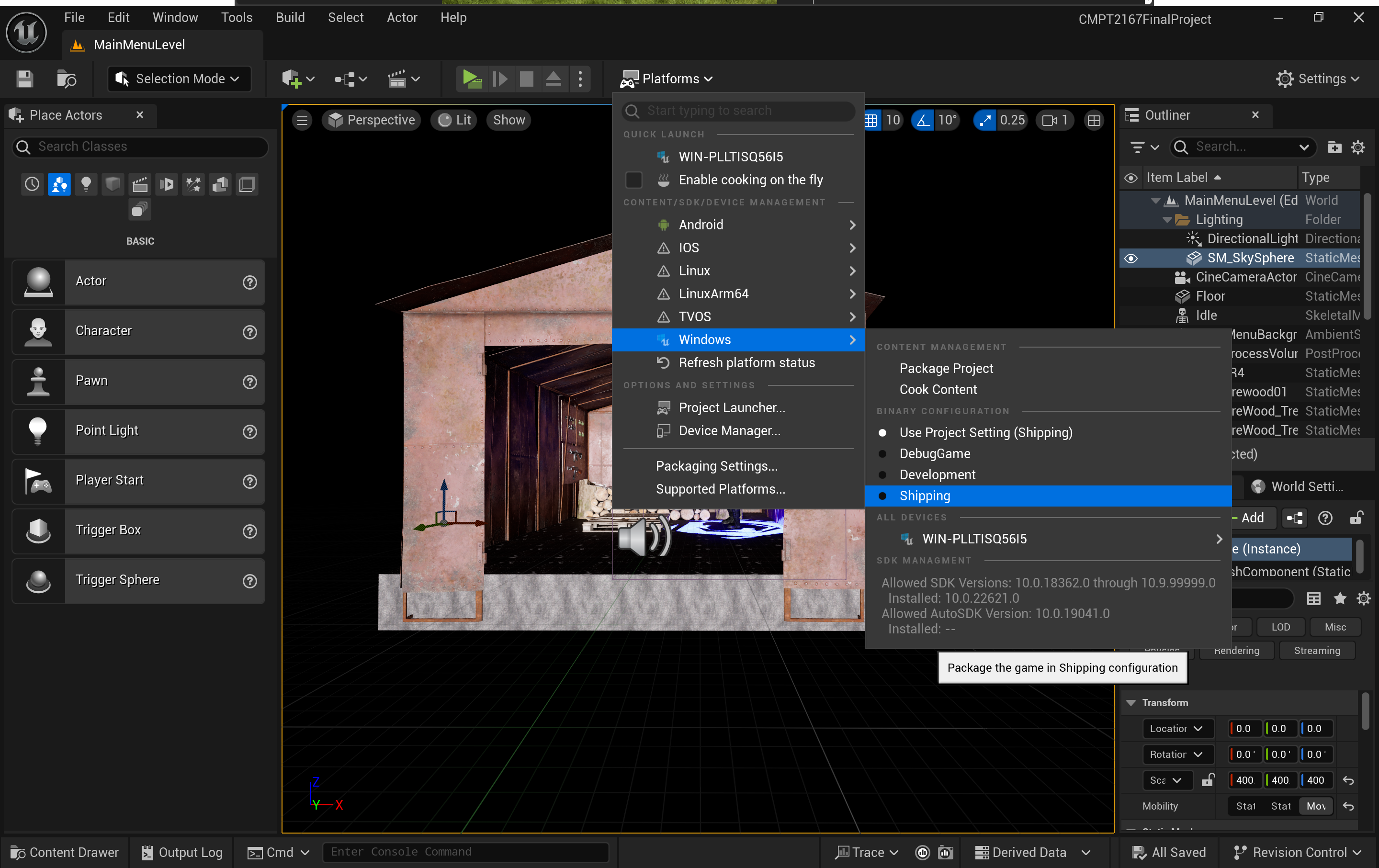Open the Revision Control dropdown
Screen dimensions: 1379x868
1297,853
